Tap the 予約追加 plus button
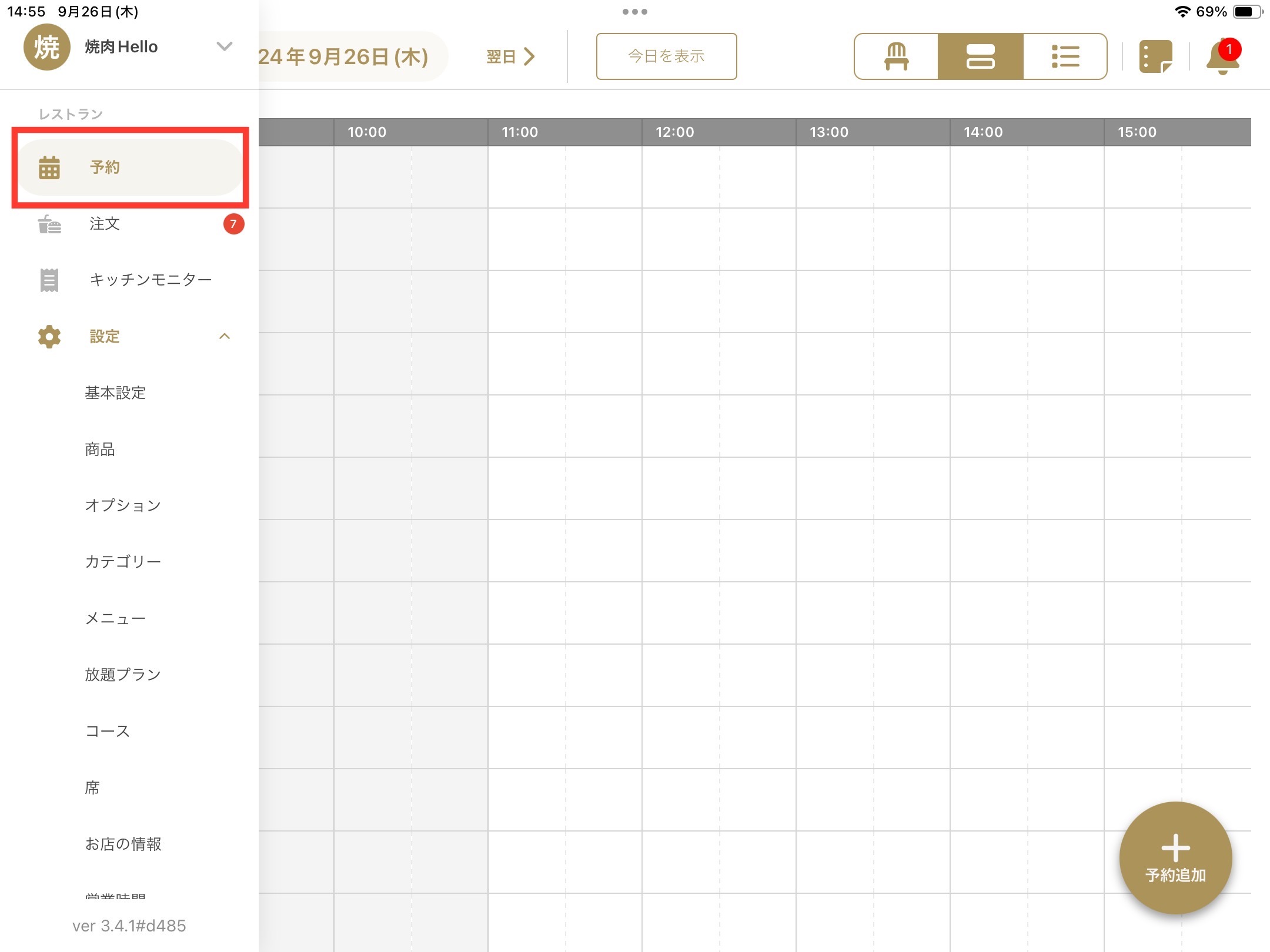Image resolution: width=1270 pixels, height=952 pixels. click(x=1175, y=857)
